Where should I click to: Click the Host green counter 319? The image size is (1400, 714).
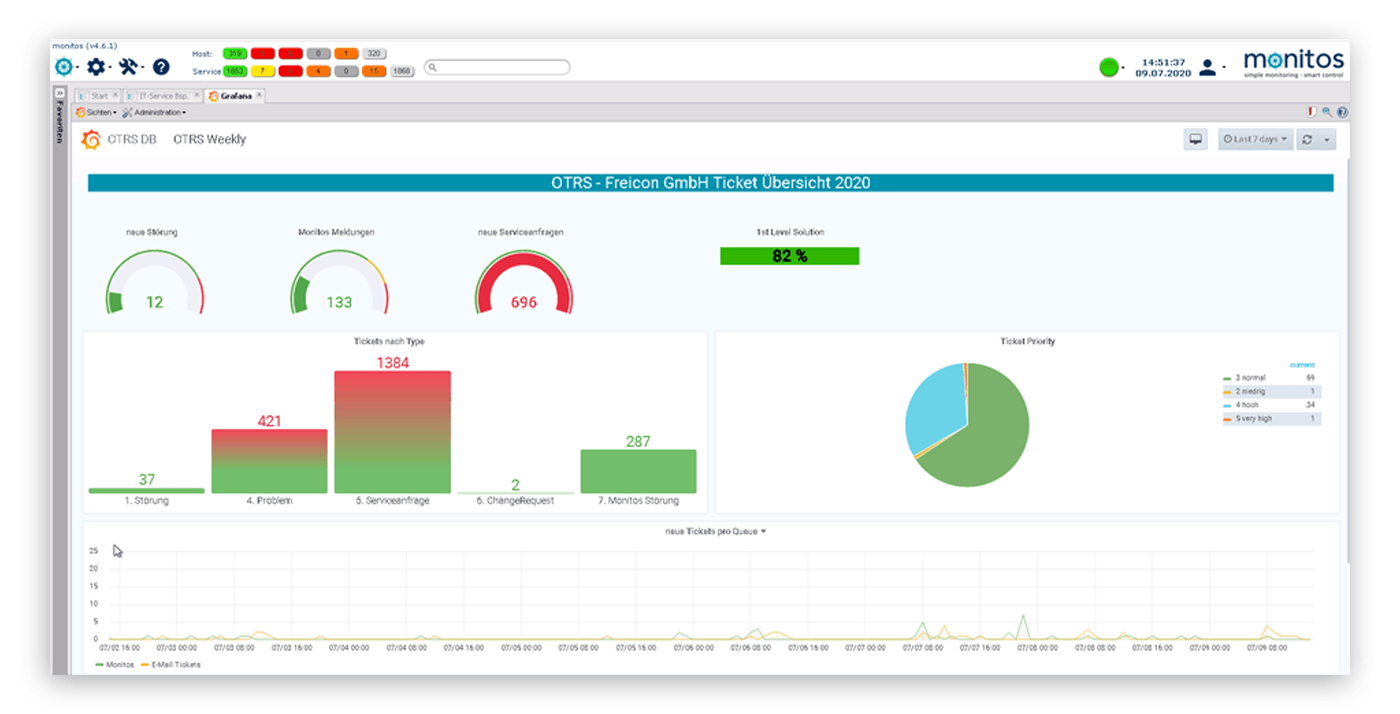point(235,53)
